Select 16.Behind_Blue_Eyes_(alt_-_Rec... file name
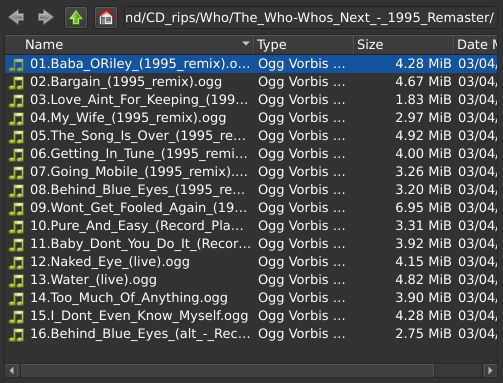503x383 pixels. 140,334
